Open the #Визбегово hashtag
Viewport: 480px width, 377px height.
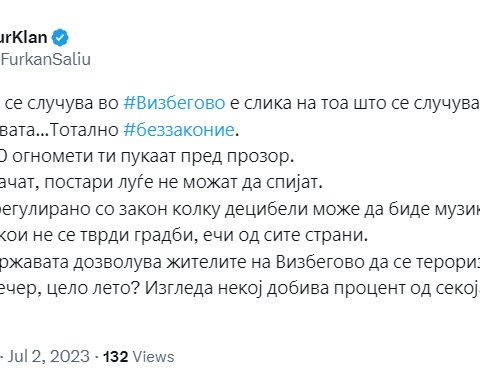[174, 103]
